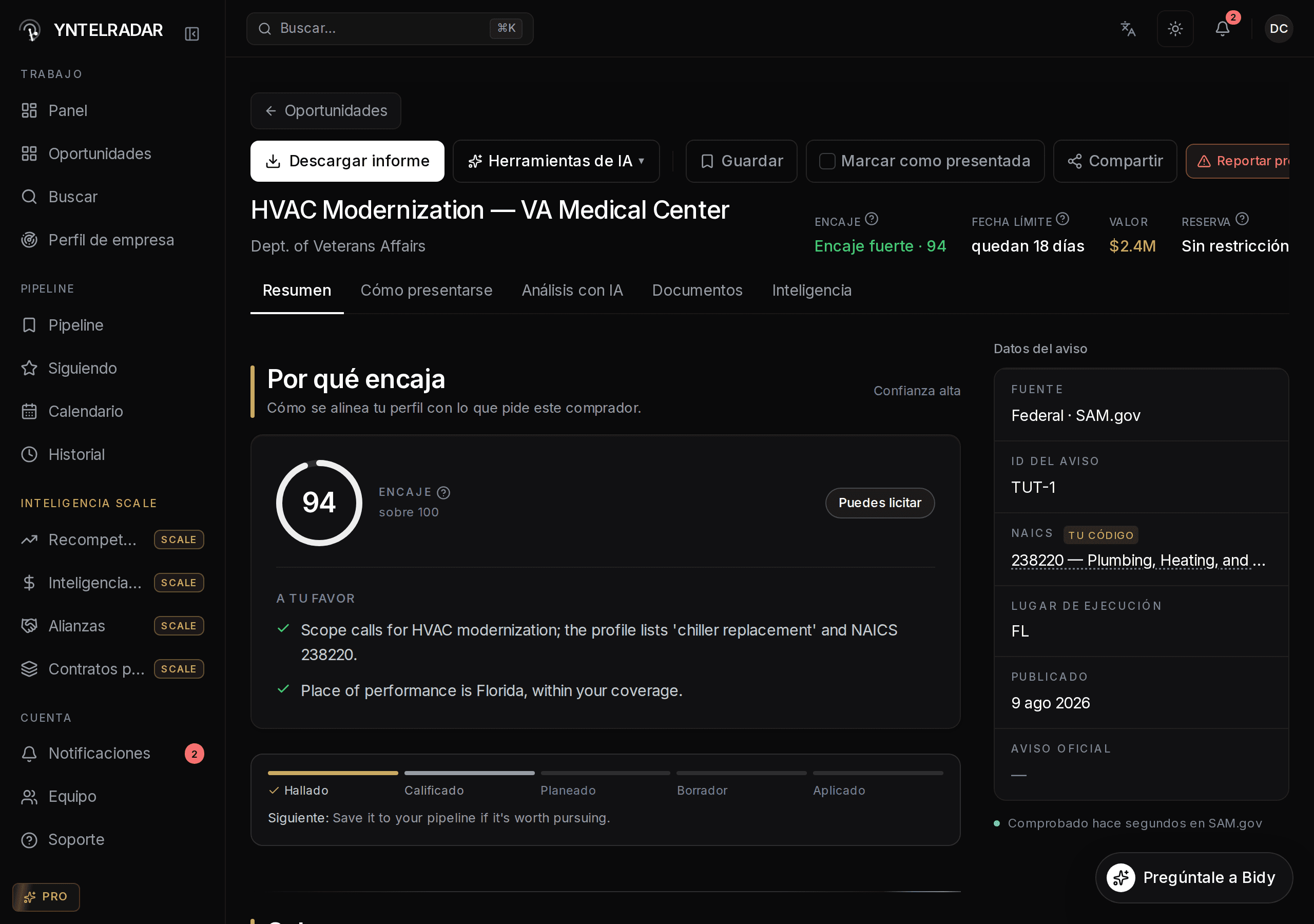Open Alianzas in the sidebar
The height and width of the screenshot is (924, 1314).
113,626
